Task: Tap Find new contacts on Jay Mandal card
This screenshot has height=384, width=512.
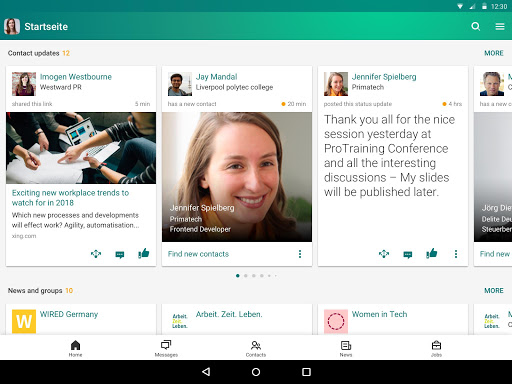Action: (198, 254)
